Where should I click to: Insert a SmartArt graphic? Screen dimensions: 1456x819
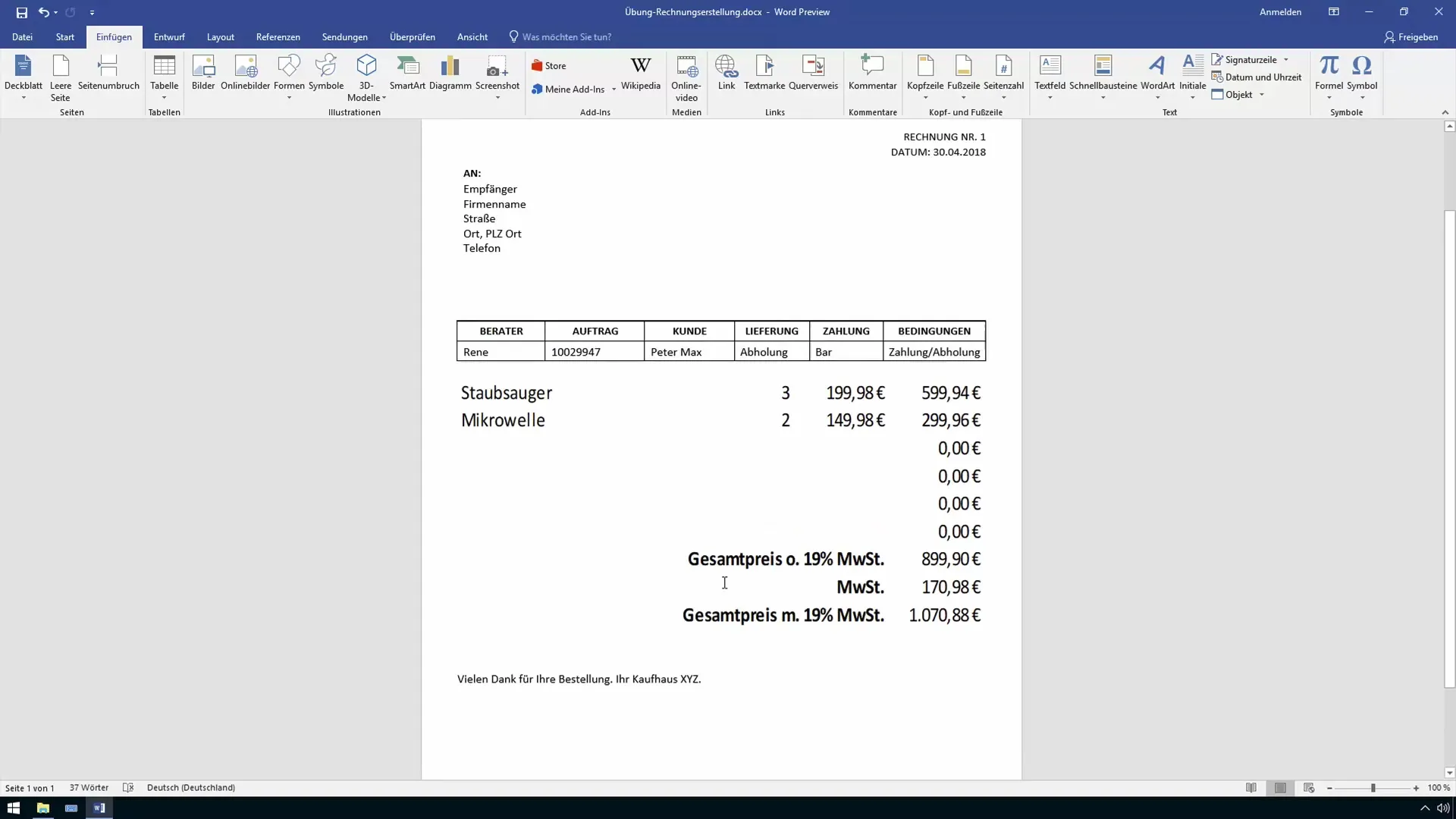(407, 74)
